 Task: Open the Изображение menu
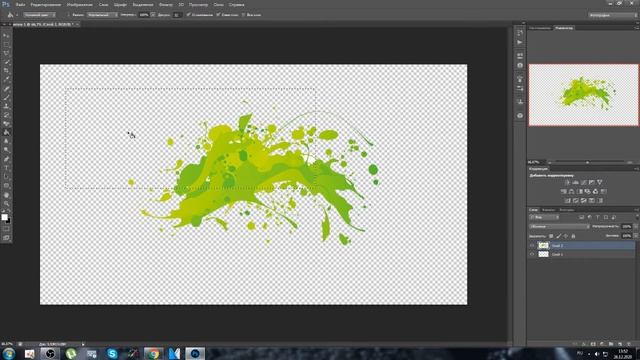click(x=80, y=4)
